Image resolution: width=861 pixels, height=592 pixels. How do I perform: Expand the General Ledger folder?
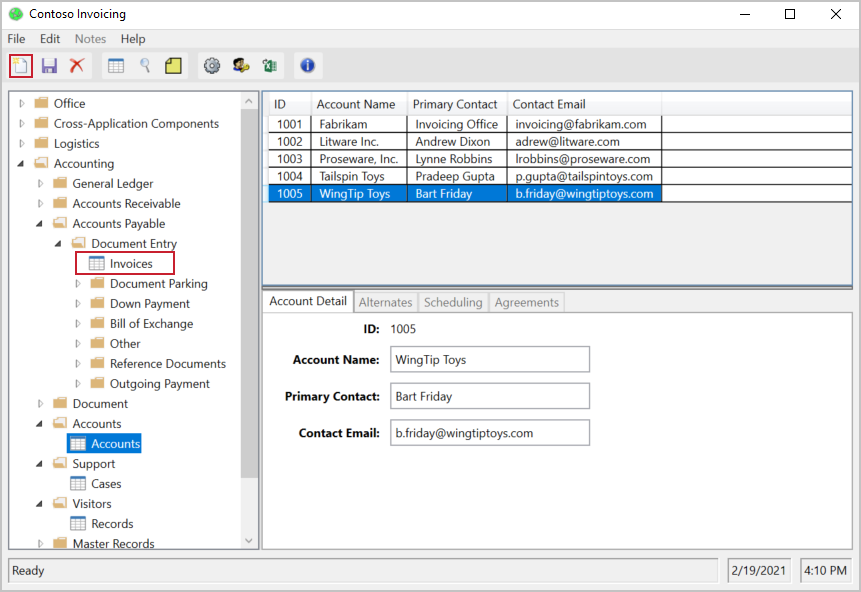tap(41, 183)
